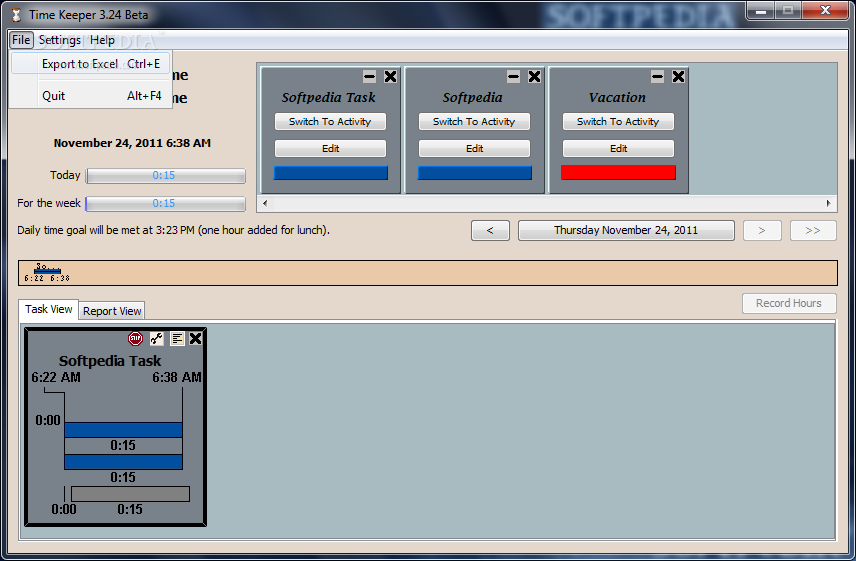The width and height of the screenshot is (856, 561).
Task: Click the upper blue bar in Softpedia Task panel
Action: coord(123,430)
